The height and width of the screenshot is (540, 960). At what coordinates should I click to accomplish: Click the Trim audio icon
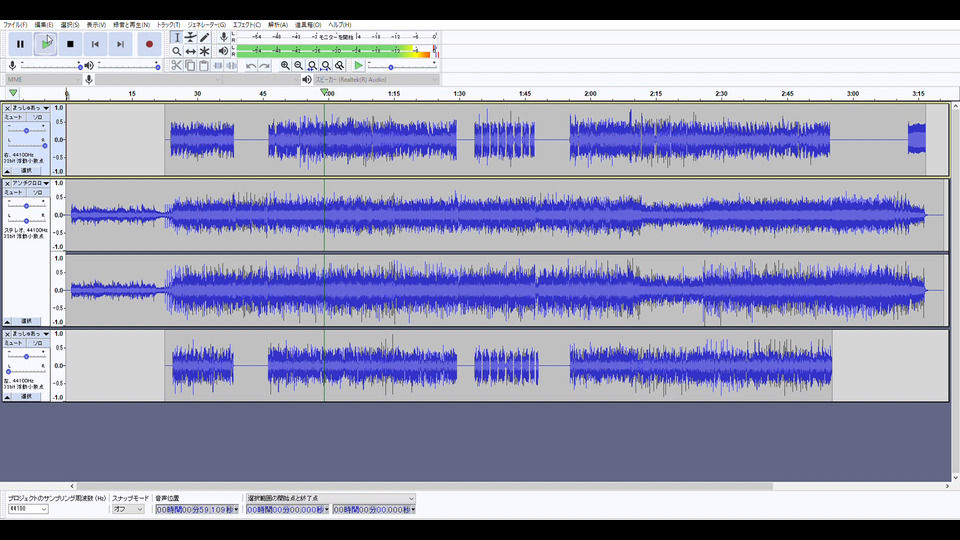click(x=217, y=66)
